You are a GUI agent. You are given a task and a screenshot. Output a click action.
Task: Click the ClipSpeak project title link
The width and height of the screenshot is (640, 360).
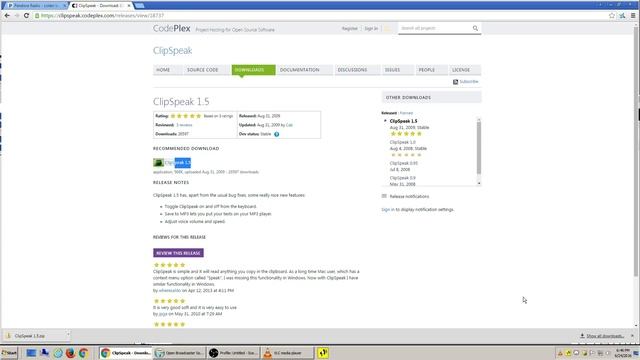point(173,51)
